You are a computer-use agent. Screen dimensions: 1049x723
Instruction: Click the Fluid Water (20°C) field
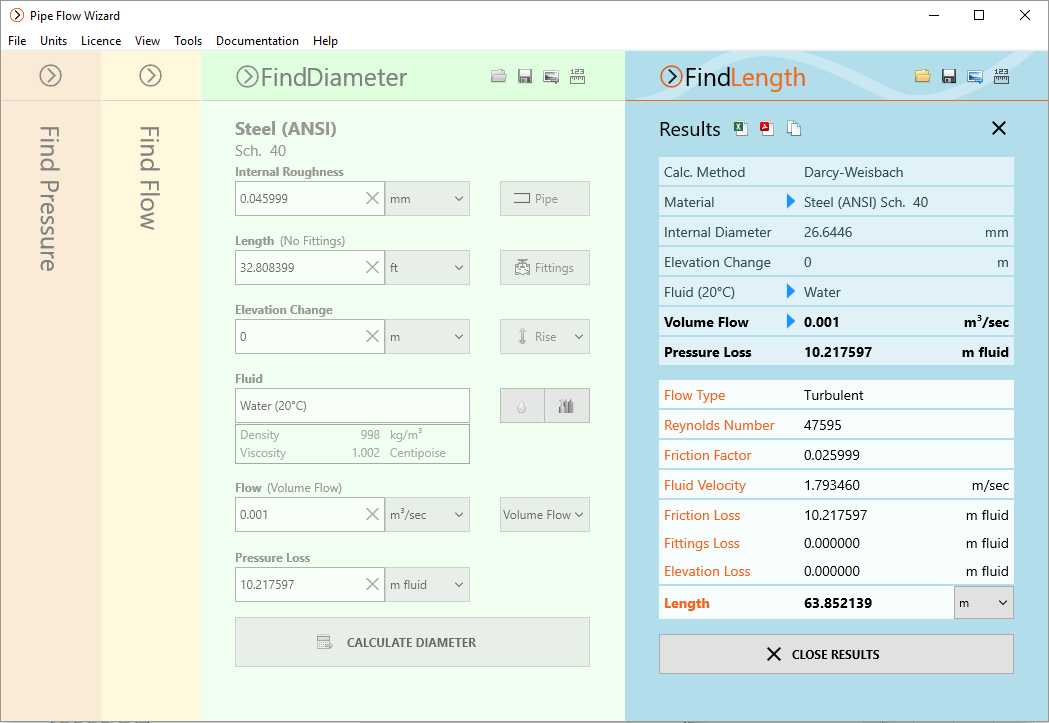coord(353,406)
